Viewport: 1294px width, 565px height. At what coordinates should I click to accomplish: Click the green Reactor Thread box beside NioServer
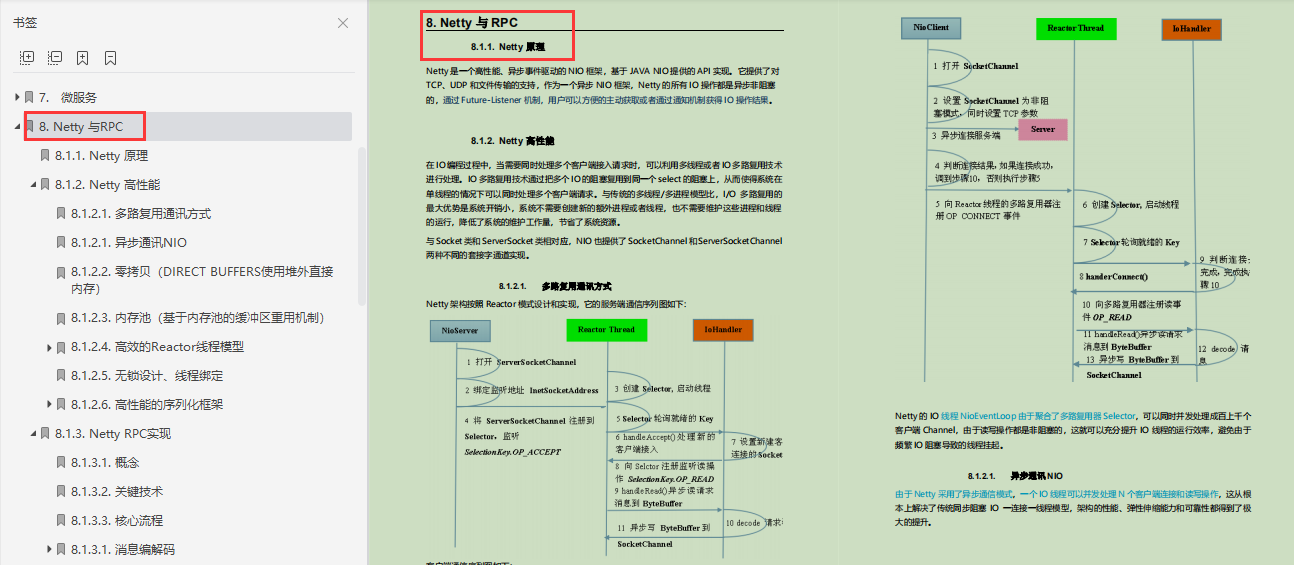click(x=606, y=329)
